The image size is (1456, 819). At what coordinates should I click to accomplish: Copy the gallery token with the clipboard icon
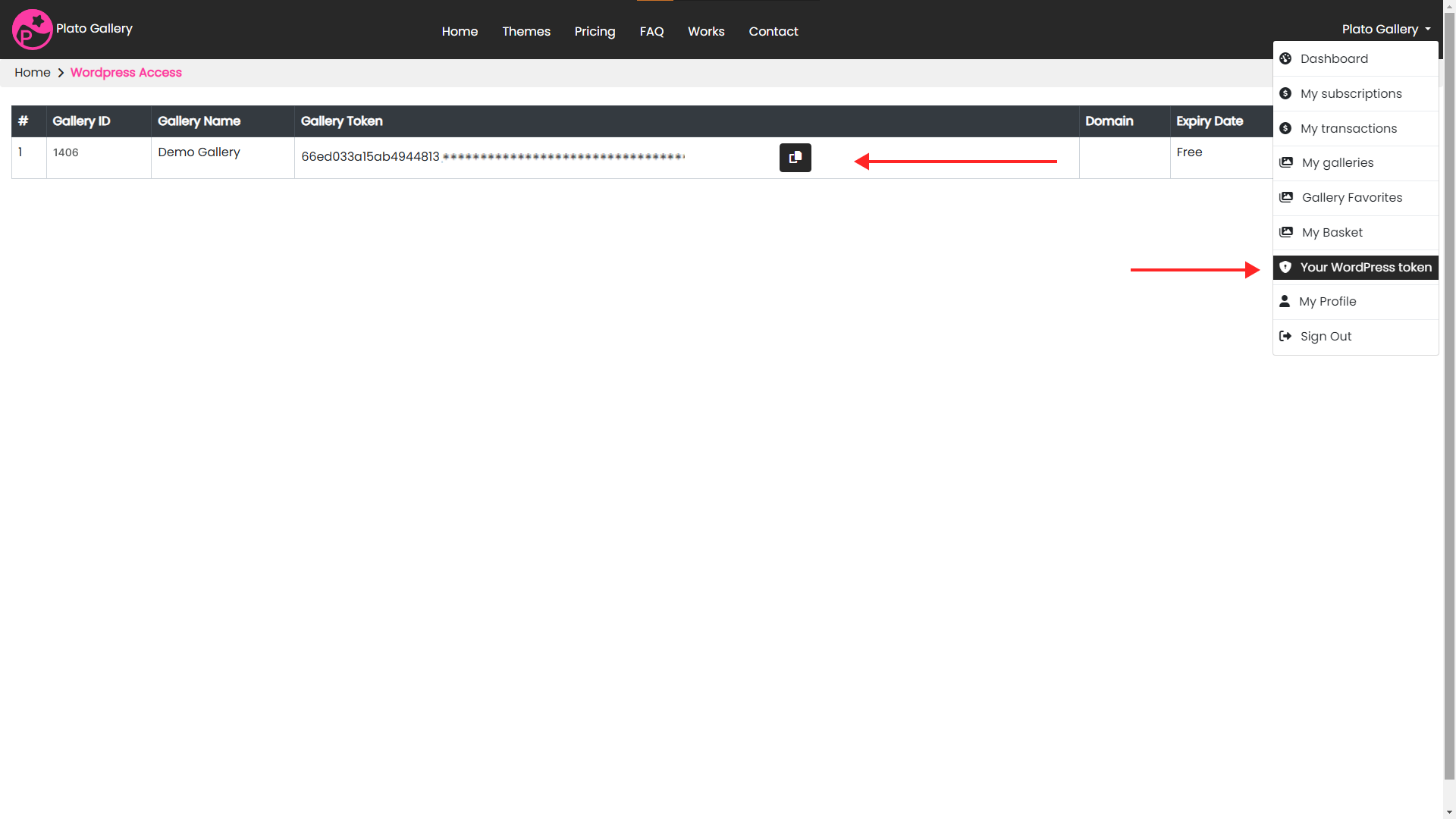[x=795, y=158]
